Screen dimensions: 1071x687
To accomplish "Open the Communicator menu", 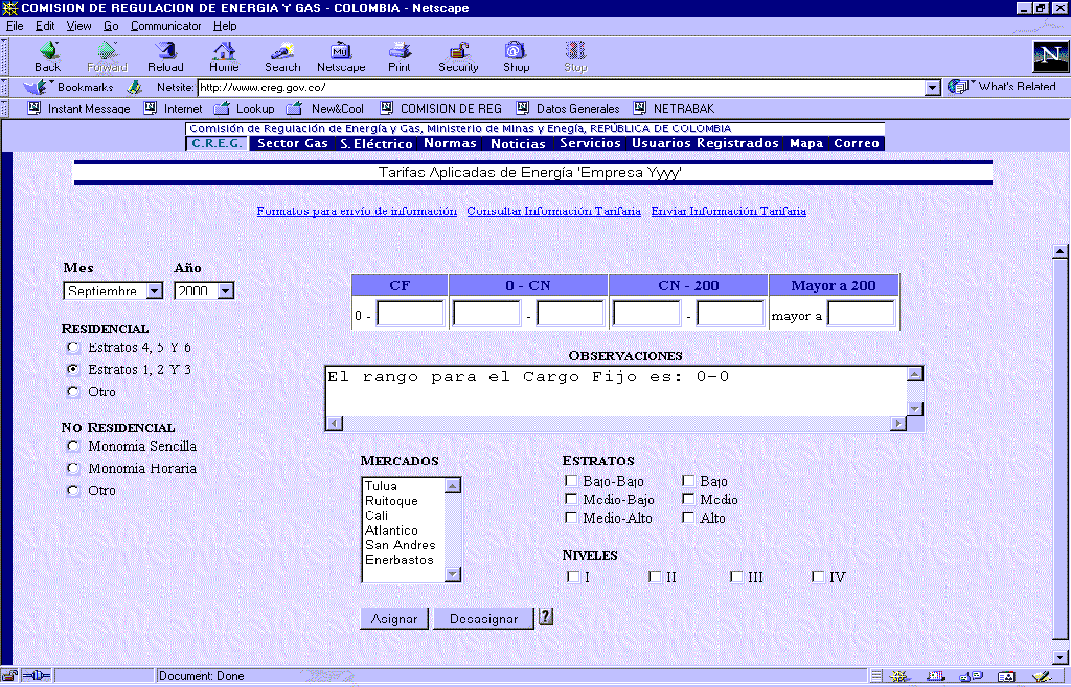I will click(x=166, y=25).
